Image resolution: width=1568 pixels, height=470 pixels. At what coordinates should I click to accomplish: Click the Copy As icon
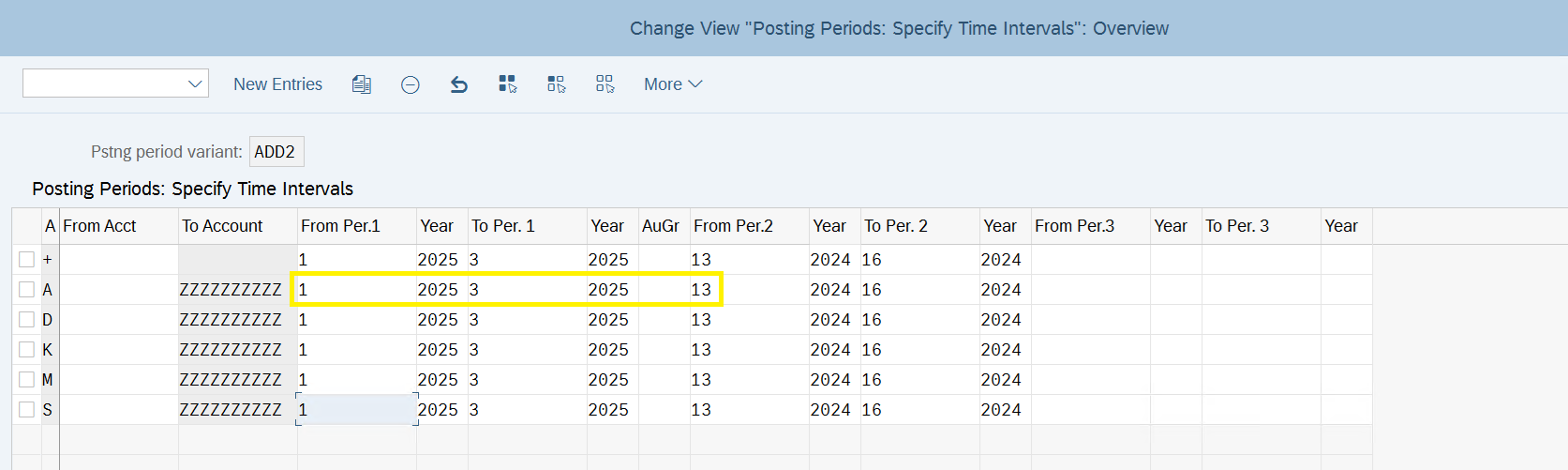(362, 84)
